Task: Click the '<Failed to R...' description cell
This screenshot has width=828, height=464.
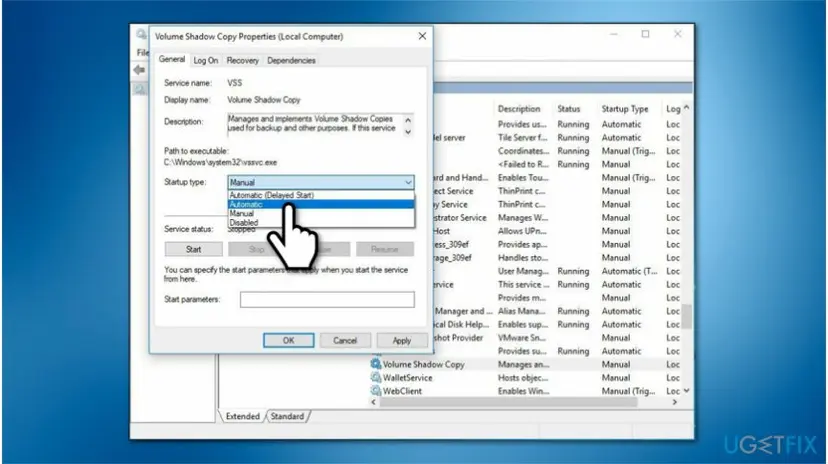Action: (x=523, y=164)
